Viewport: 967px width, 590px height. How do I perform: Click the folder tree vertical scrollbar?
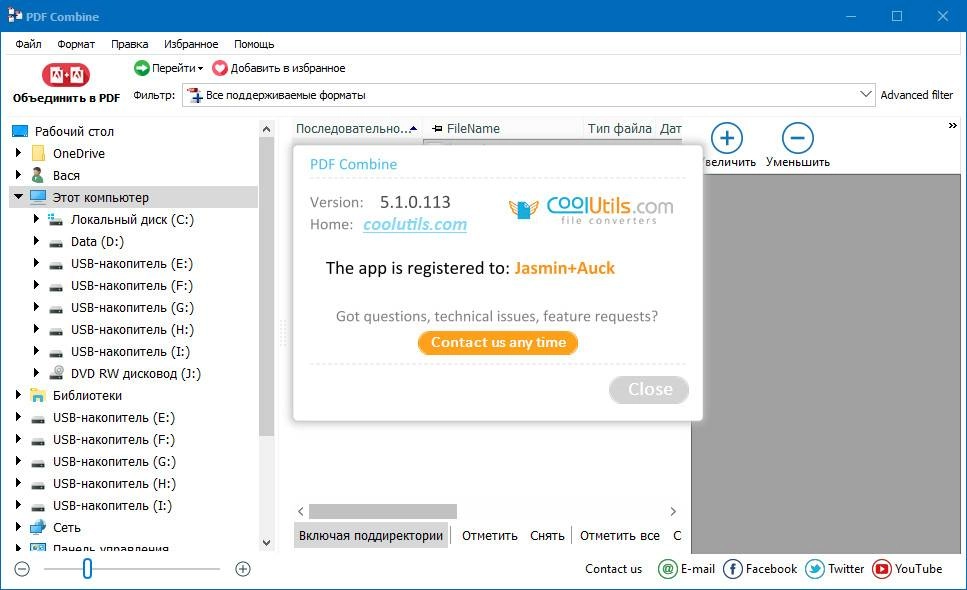point(266,287)
